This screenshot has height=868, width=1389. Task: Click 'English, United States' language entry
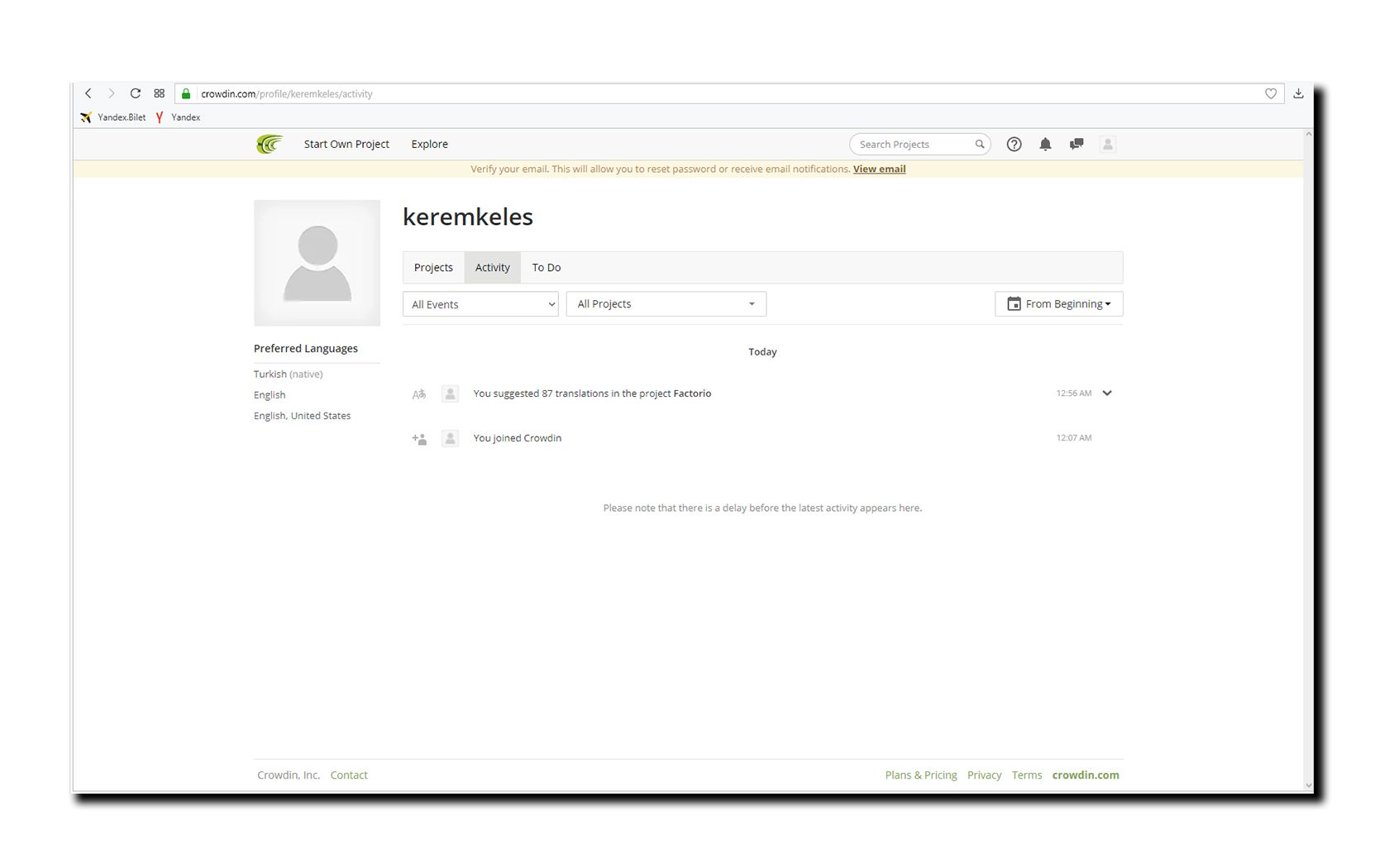tap(302, 416)
